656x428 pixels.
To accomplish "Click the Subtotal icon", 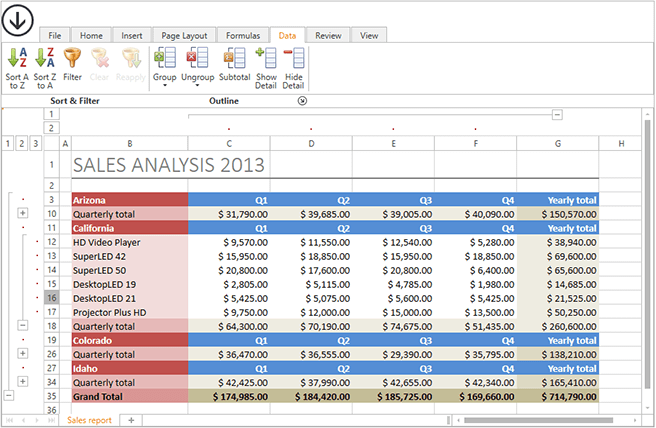I will (234, 67).
